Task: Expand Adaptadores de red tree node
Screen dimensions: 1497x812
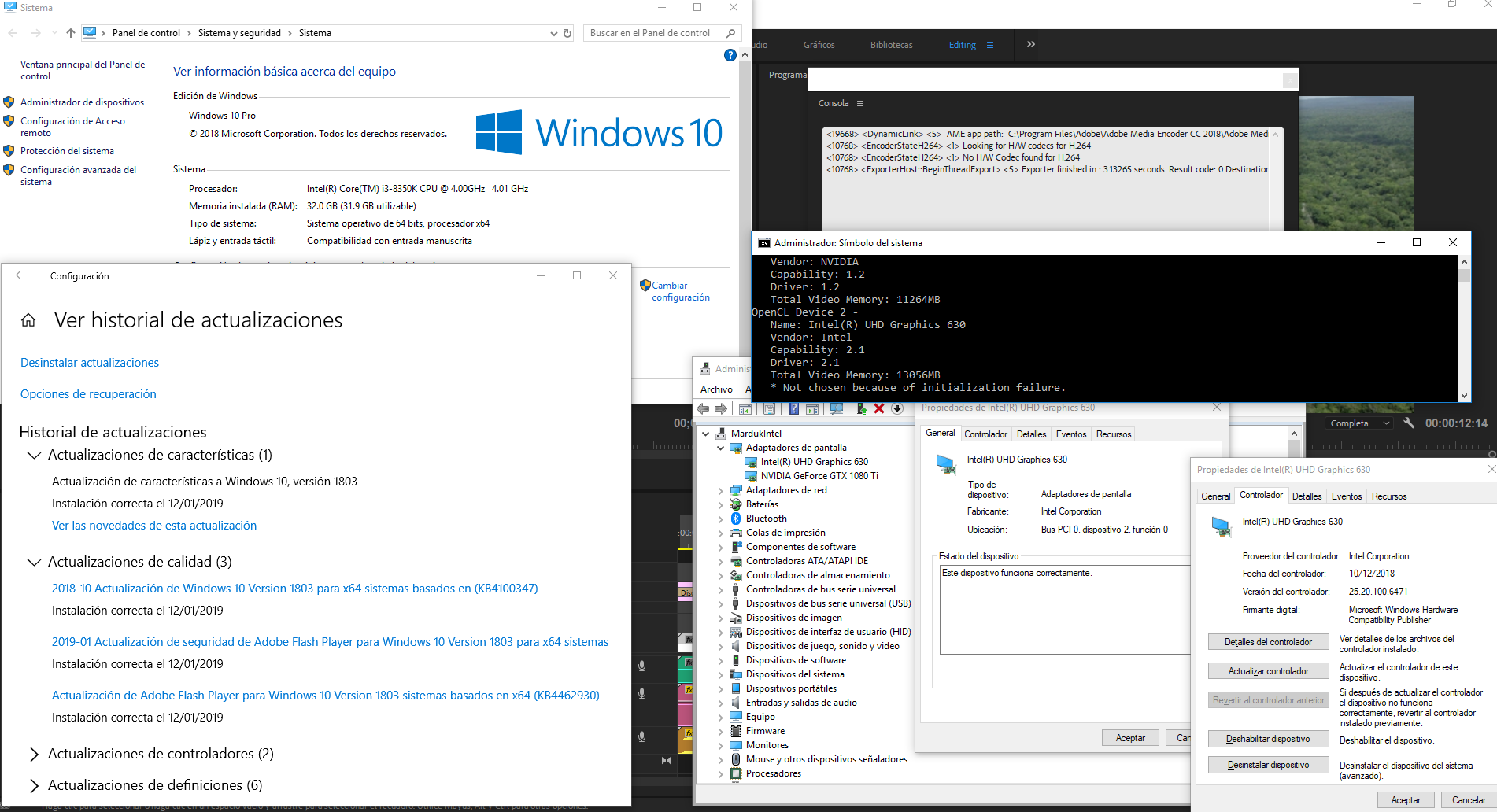Action: (720, 490)
